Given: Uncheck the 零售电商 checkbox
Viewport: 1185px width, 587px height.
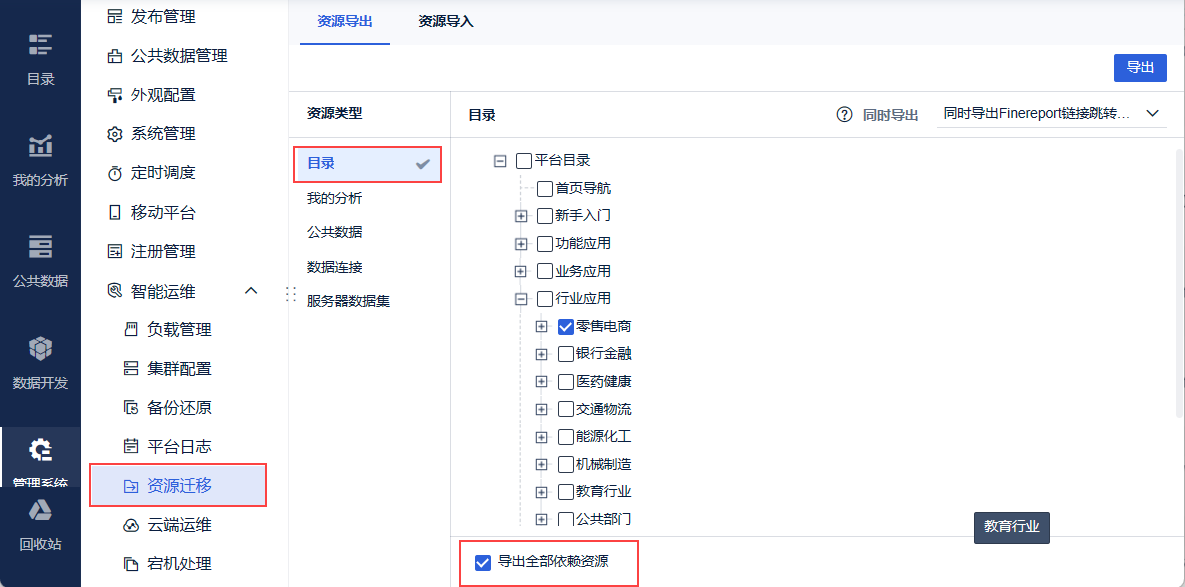Looking at the screenshot, I should [x=566, y=326].
